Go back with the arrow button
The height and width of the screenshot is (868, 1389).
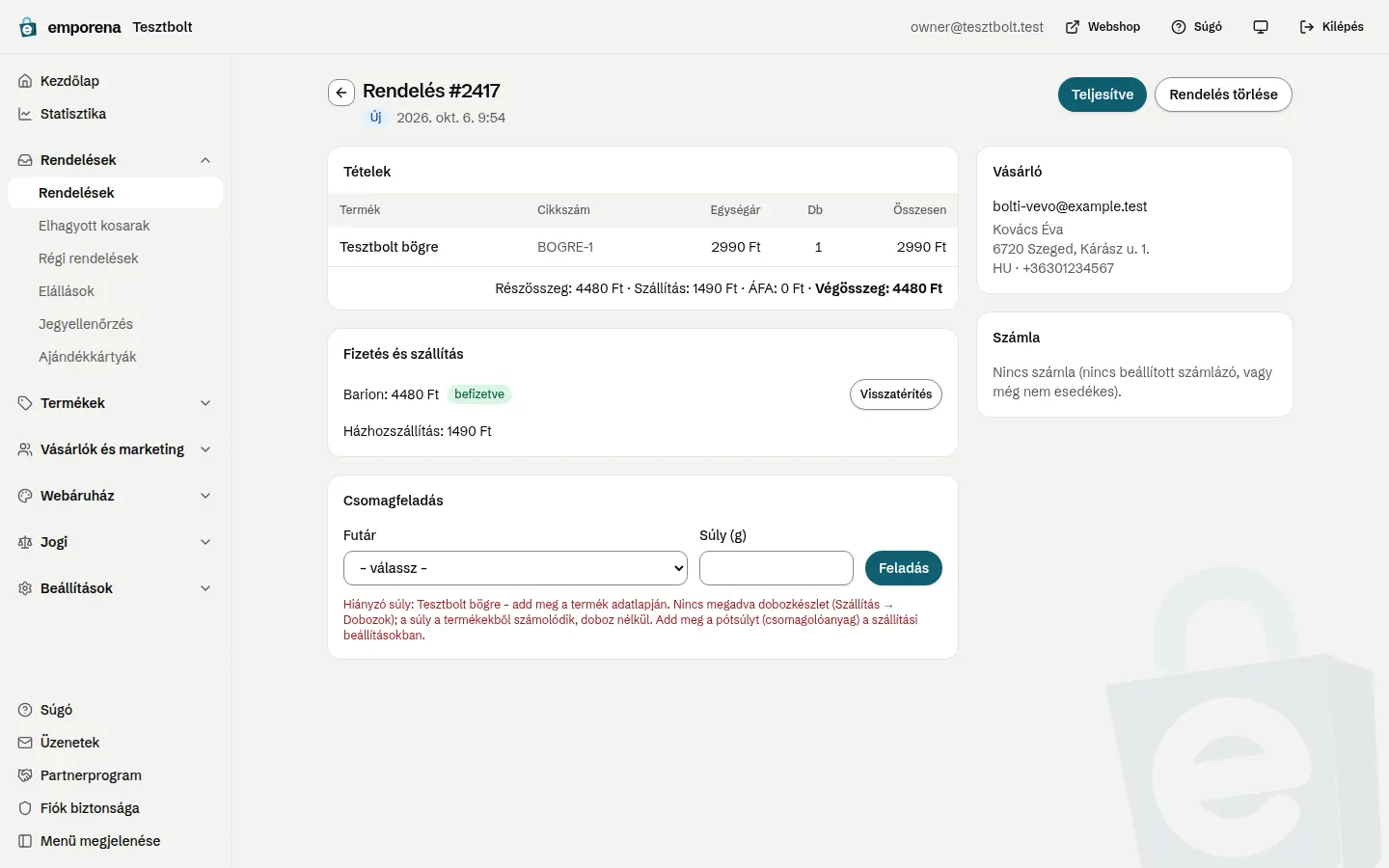341,93
